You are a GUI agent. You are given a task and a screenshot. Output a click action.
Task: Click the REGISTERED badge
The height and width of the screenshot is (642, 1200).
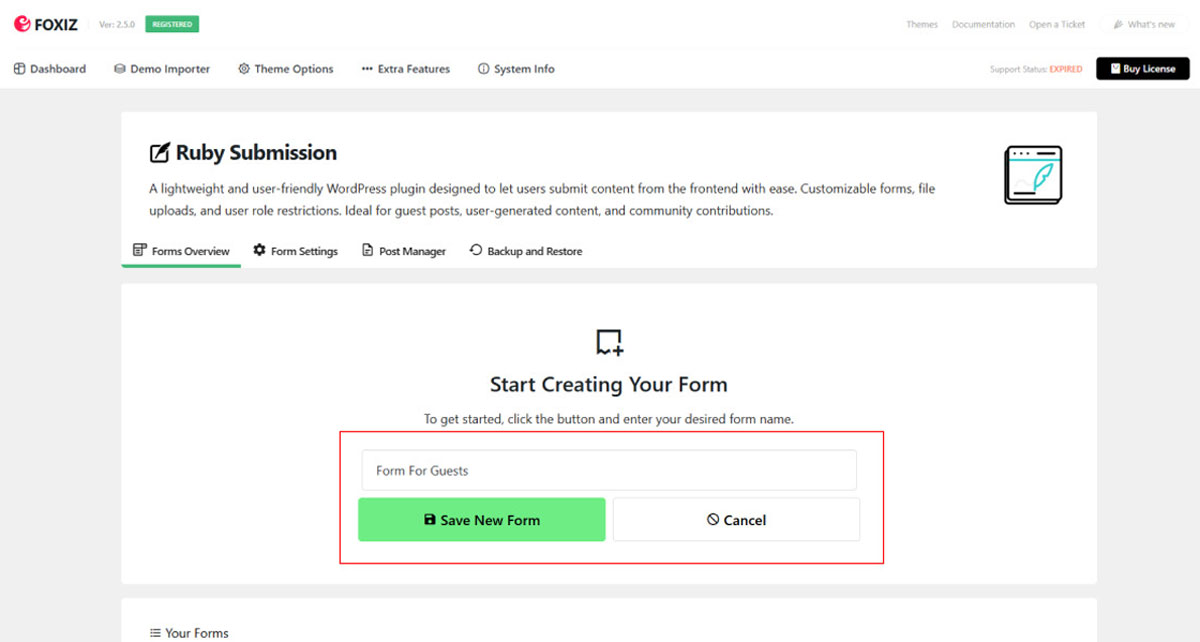pos(172,24)
